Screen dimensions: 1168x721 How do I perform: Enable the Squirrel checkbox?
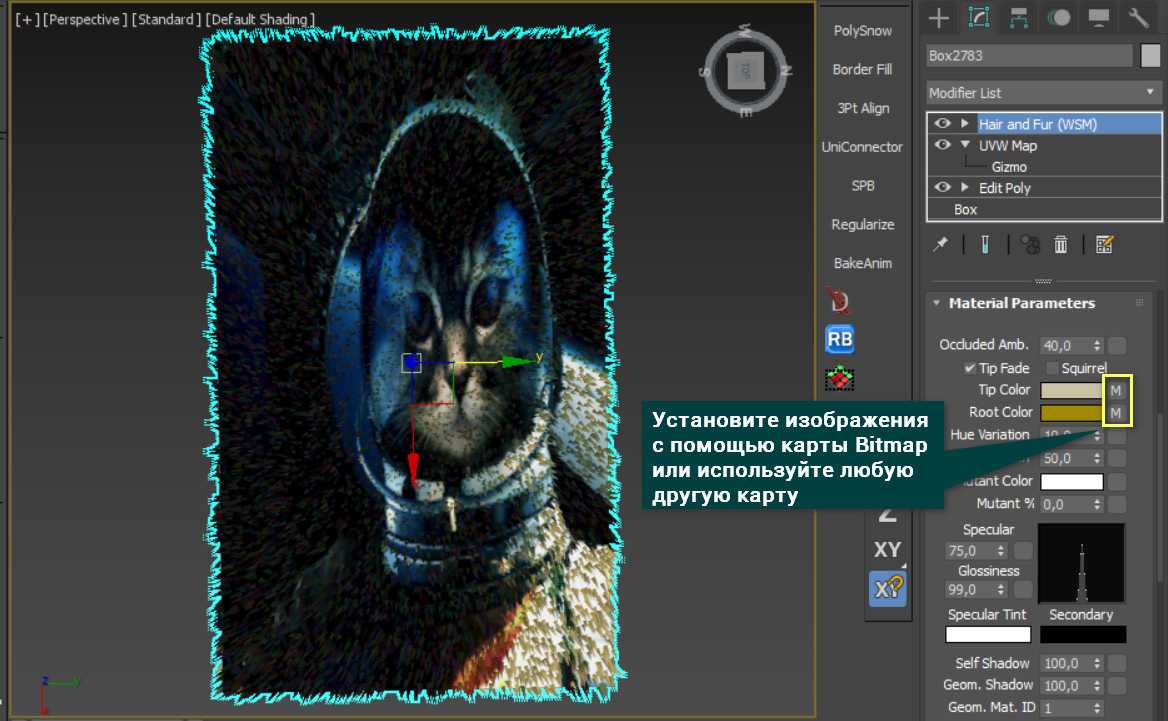1051,368
